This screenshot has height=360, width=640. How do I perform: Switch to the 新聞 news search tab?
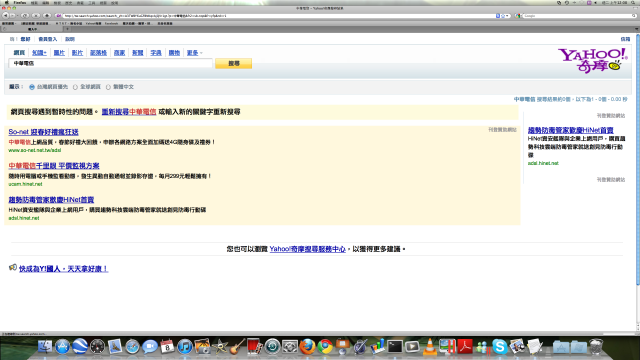pos(138,53)
